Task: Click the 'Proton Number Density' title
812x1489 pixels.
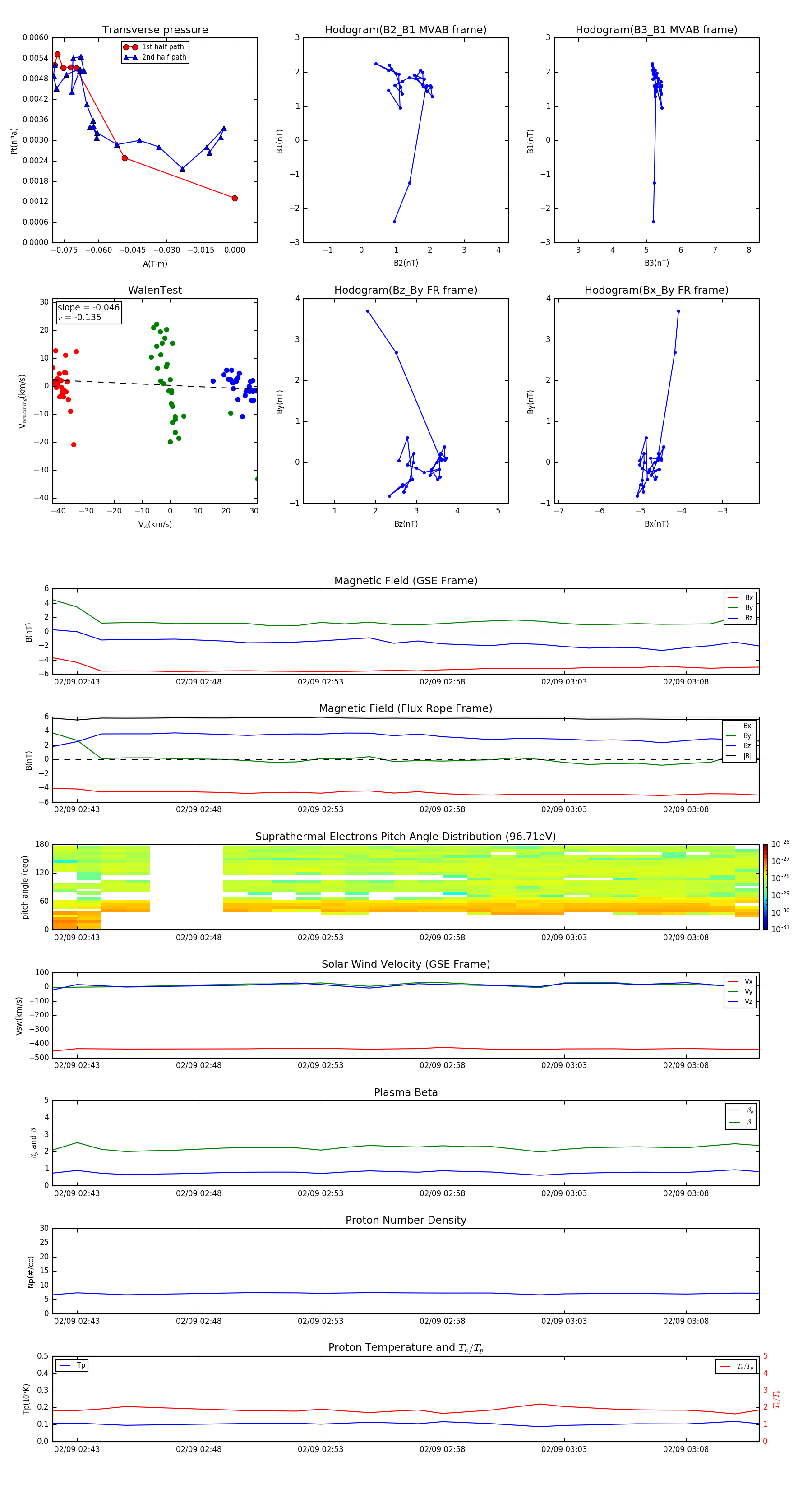Action: 406,1220
